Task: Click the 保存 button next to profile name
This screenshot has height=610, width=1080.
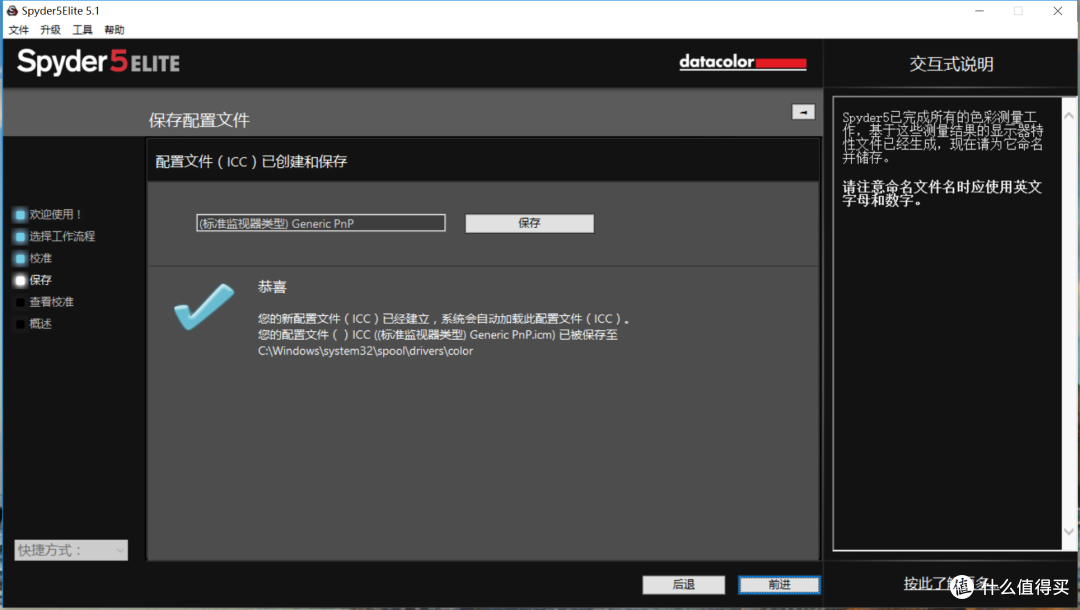Action: [529, 223]
